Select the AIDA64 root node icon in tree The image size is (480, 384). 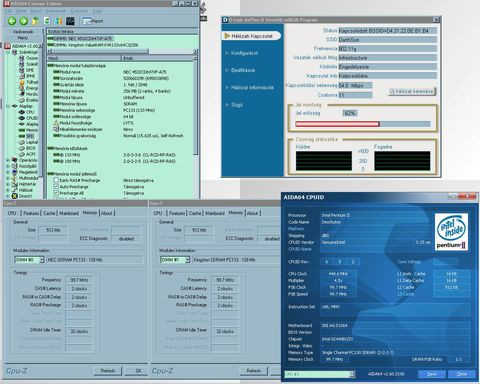[x=8, y=46]
